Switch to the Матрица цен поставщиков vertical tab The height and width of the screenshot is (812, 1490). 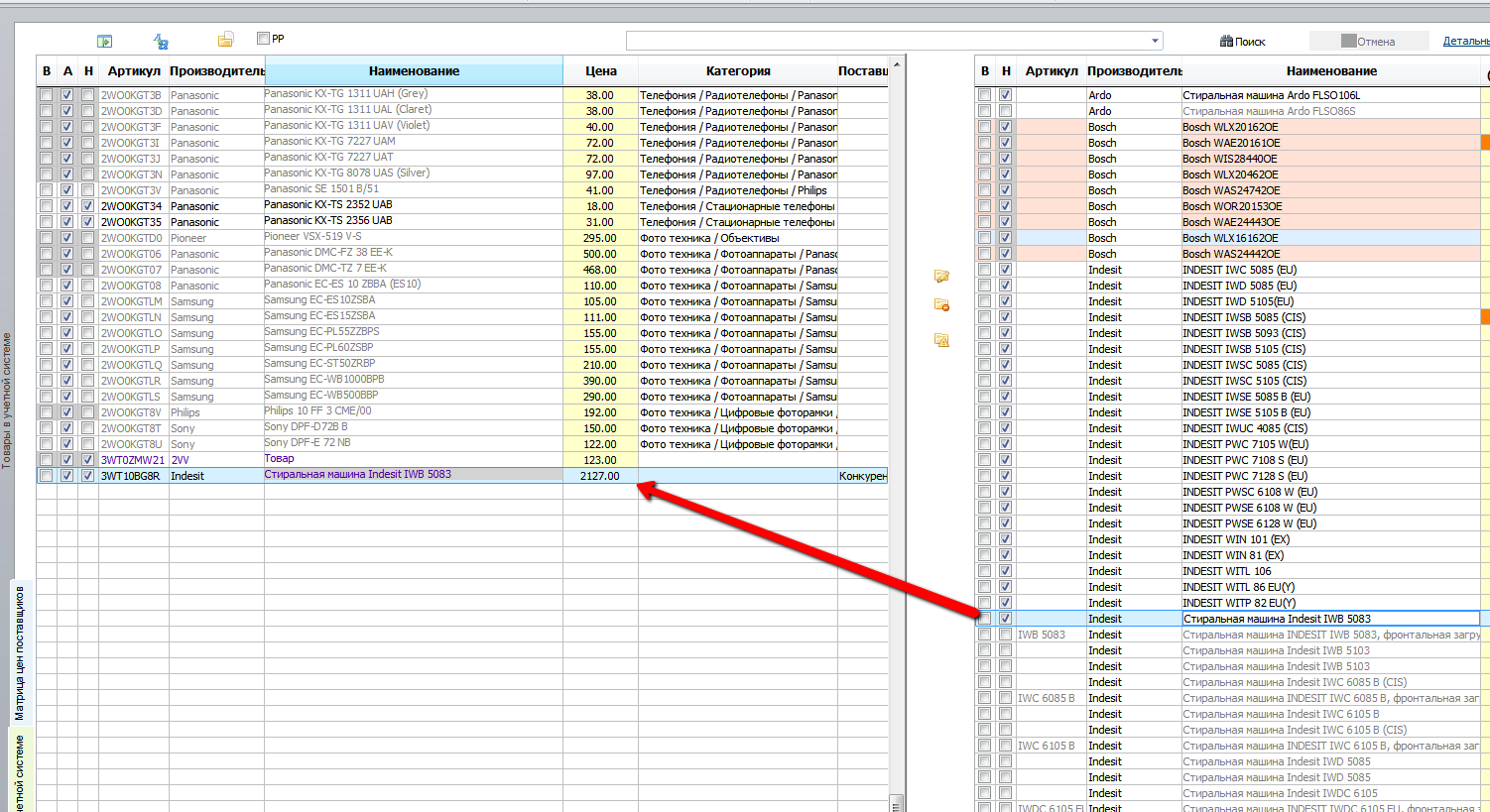click(19, 652)
